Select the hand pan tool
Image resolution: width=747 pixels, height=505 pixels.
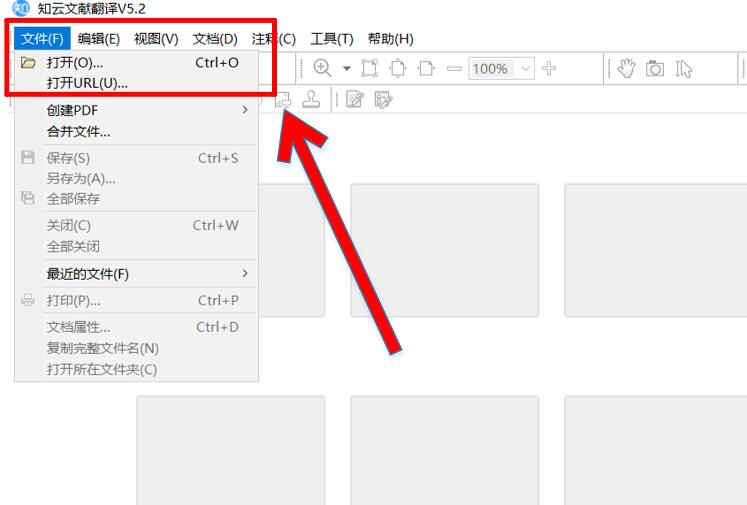coord(626,68)
